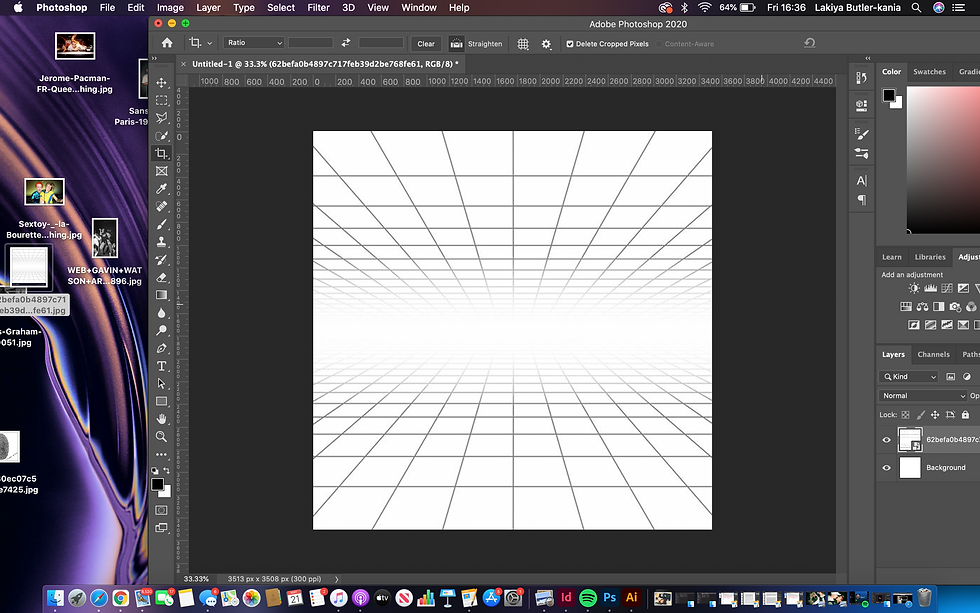Toggle lock layer position
Screen dimensions: 980x613
[935, 414]
